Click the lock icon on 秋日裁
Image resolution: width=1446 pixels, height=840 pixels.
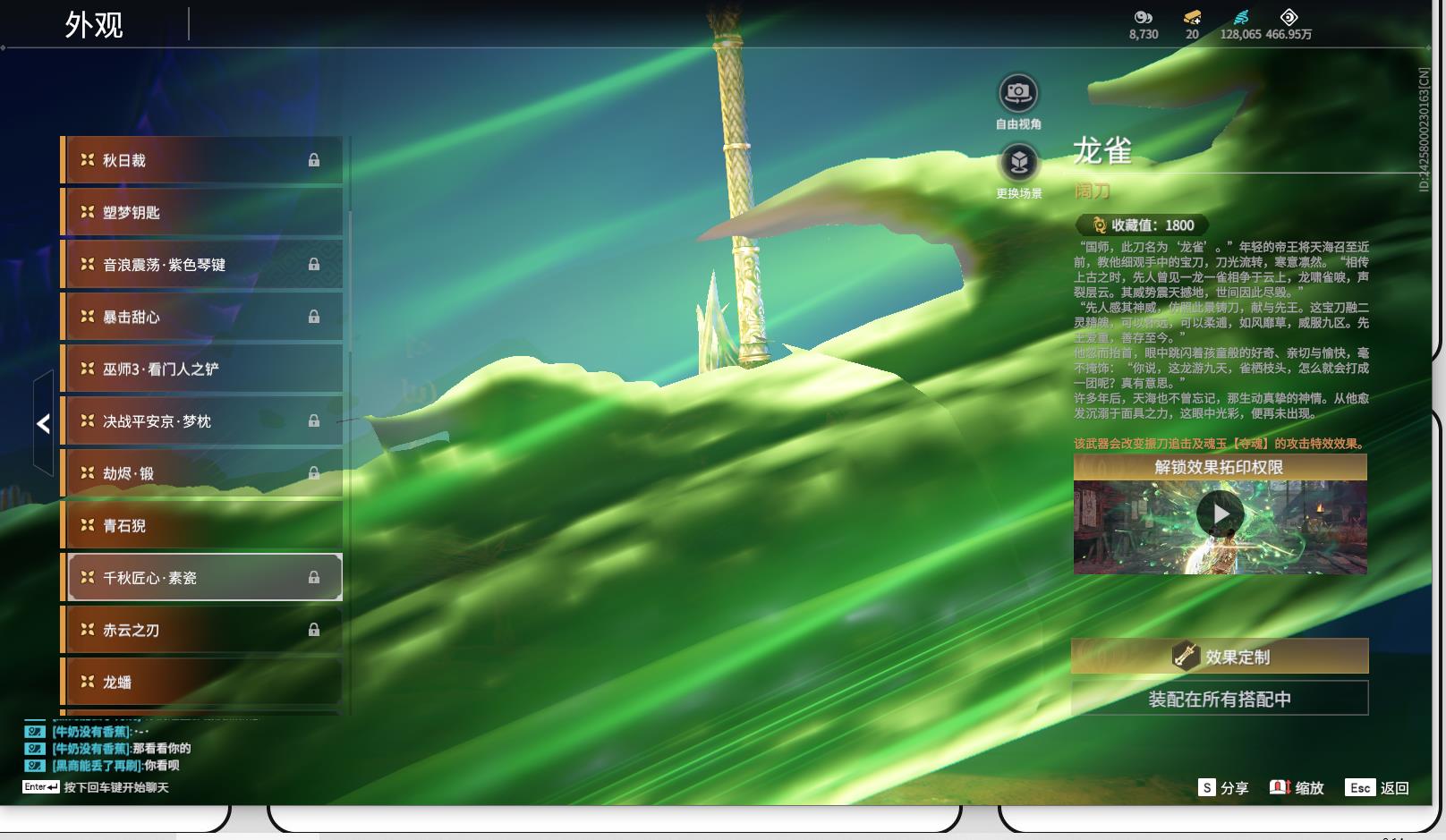(314, 160)
